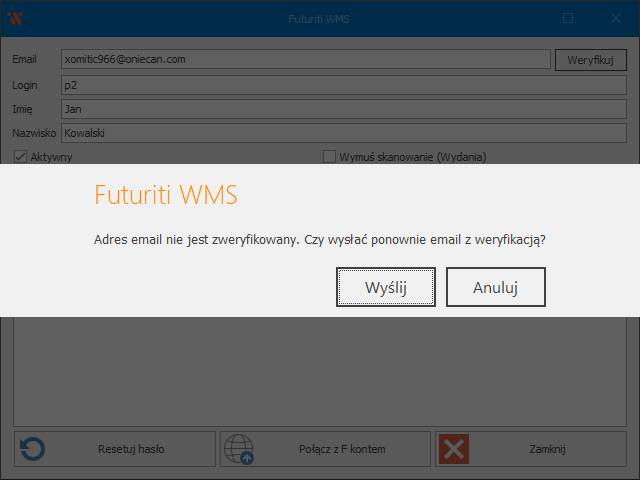Click the Futuriti WMS logo in title bar

14,18
